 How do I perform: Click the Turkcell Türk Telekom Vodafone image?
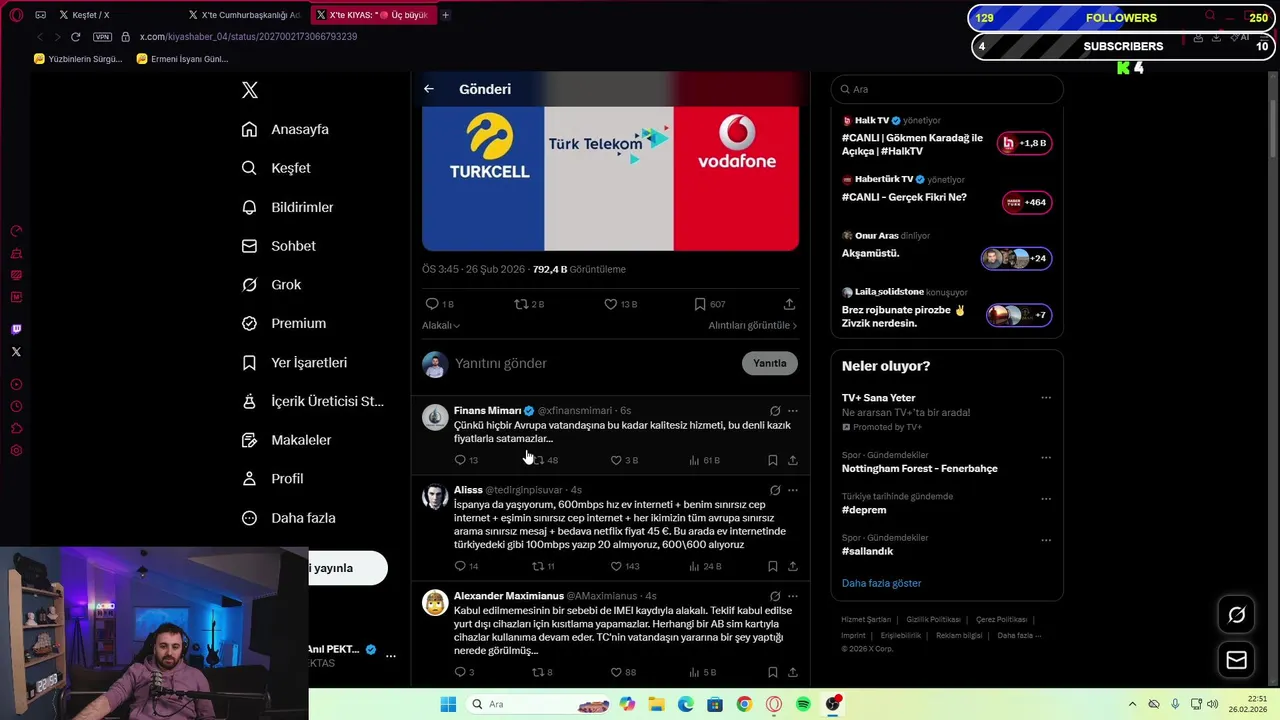[x=610, y=178]
